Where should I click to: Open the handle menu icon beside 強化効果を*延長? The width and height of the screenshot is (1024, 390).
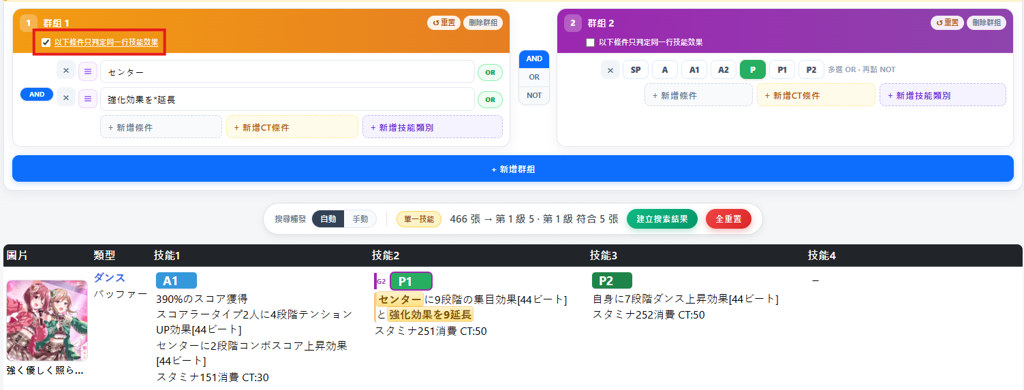[x=88, y=99]
